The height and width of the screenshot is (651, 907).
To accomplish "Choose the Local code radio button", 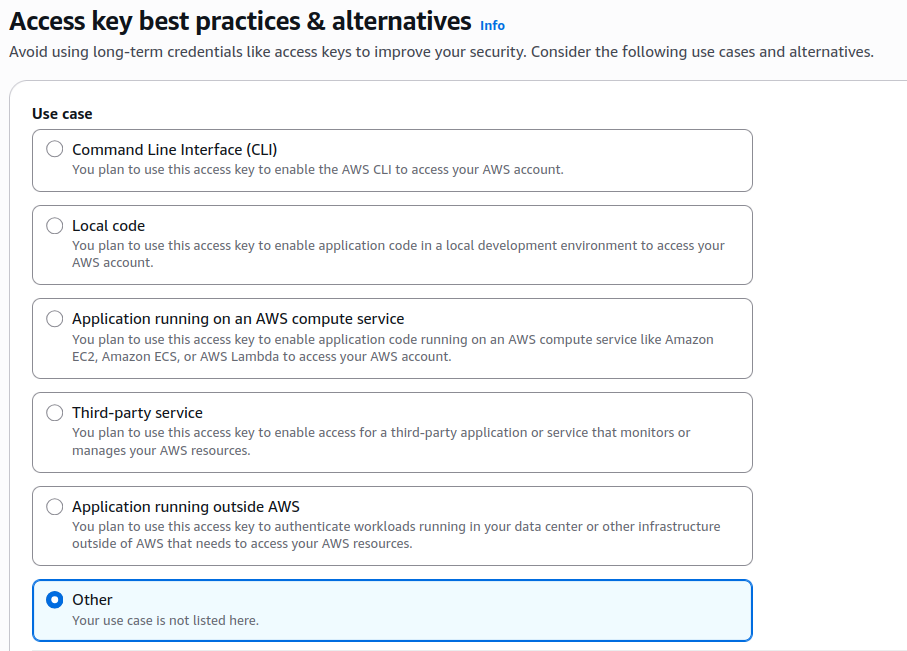I will click(x=55, y=226).
